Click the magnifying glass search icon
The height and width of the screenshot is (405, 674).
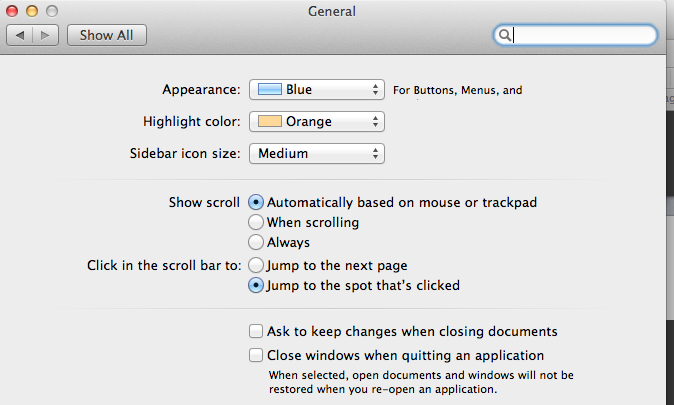click(x=505, y=35)
